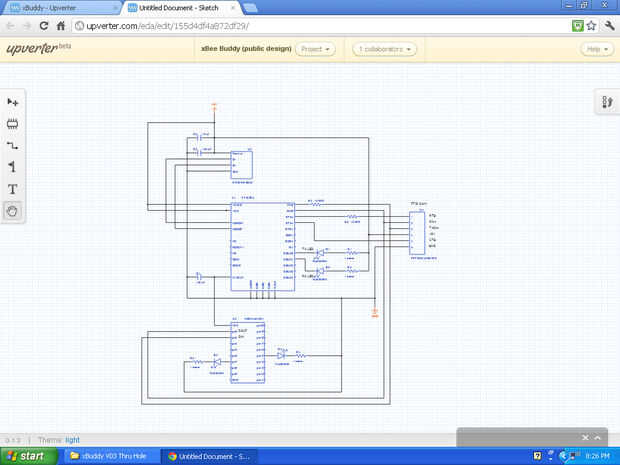Click the green extension icon in toolbar

[578, 26]
